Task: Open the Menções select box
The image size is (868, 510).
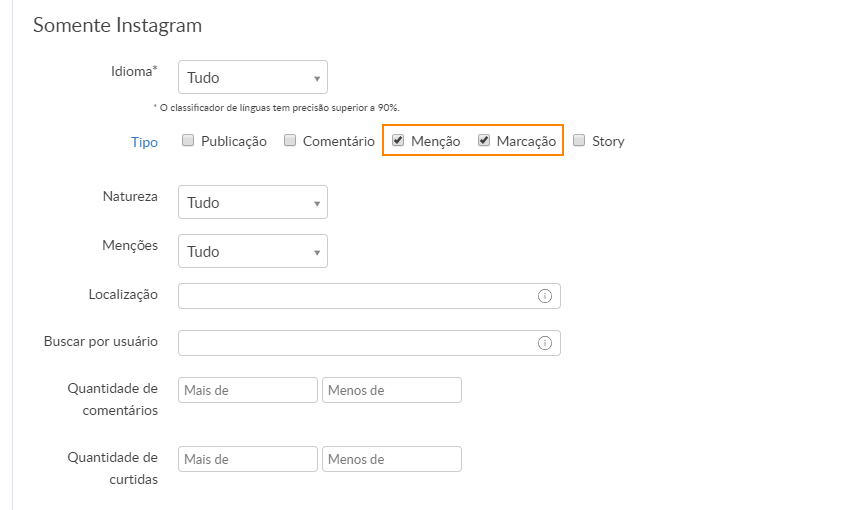Action: tap(252, 251)
